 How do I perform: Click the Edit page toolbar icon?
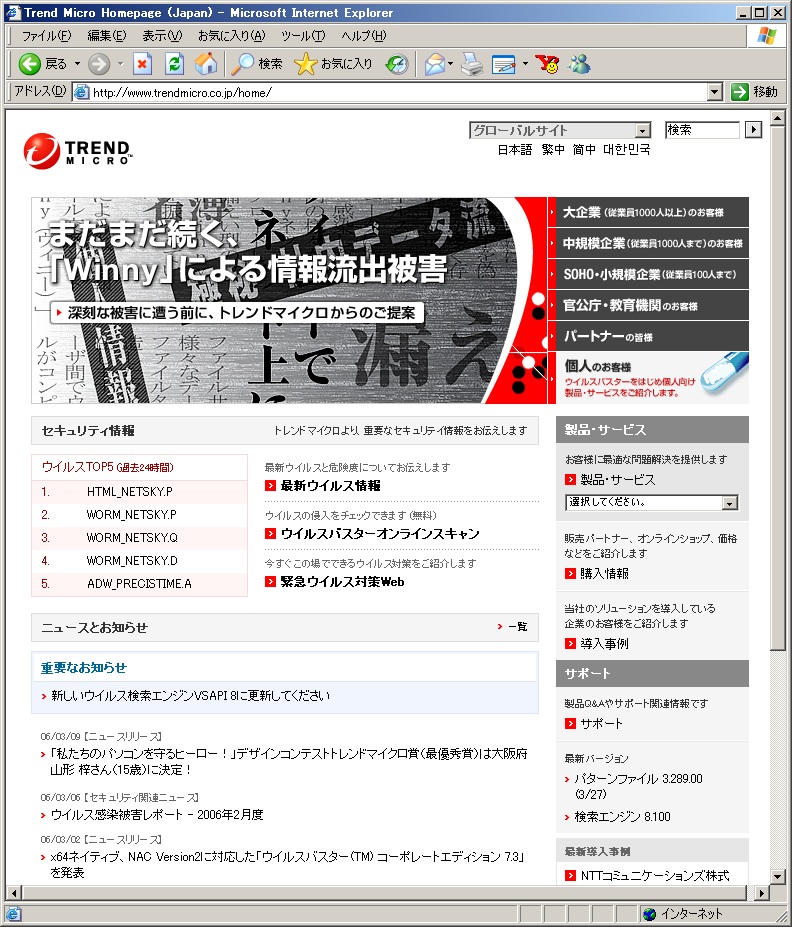click(504, 64)
